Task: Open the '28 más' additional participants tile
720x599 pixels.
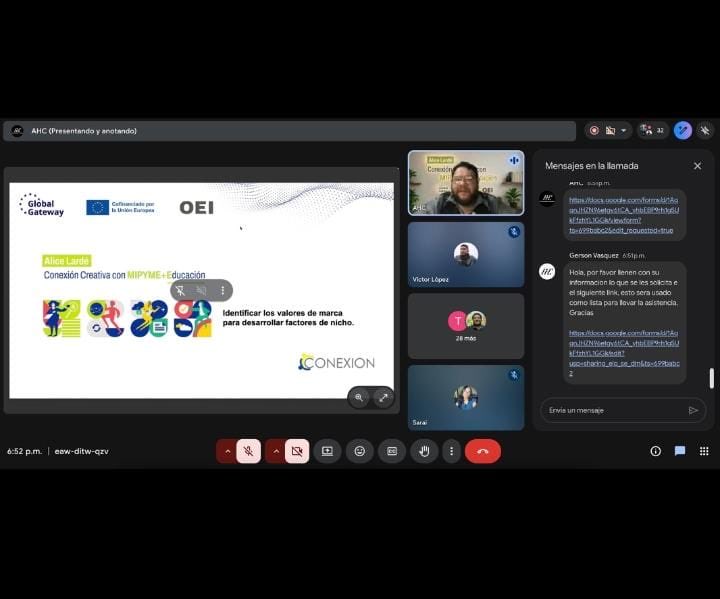Action: 466,326
